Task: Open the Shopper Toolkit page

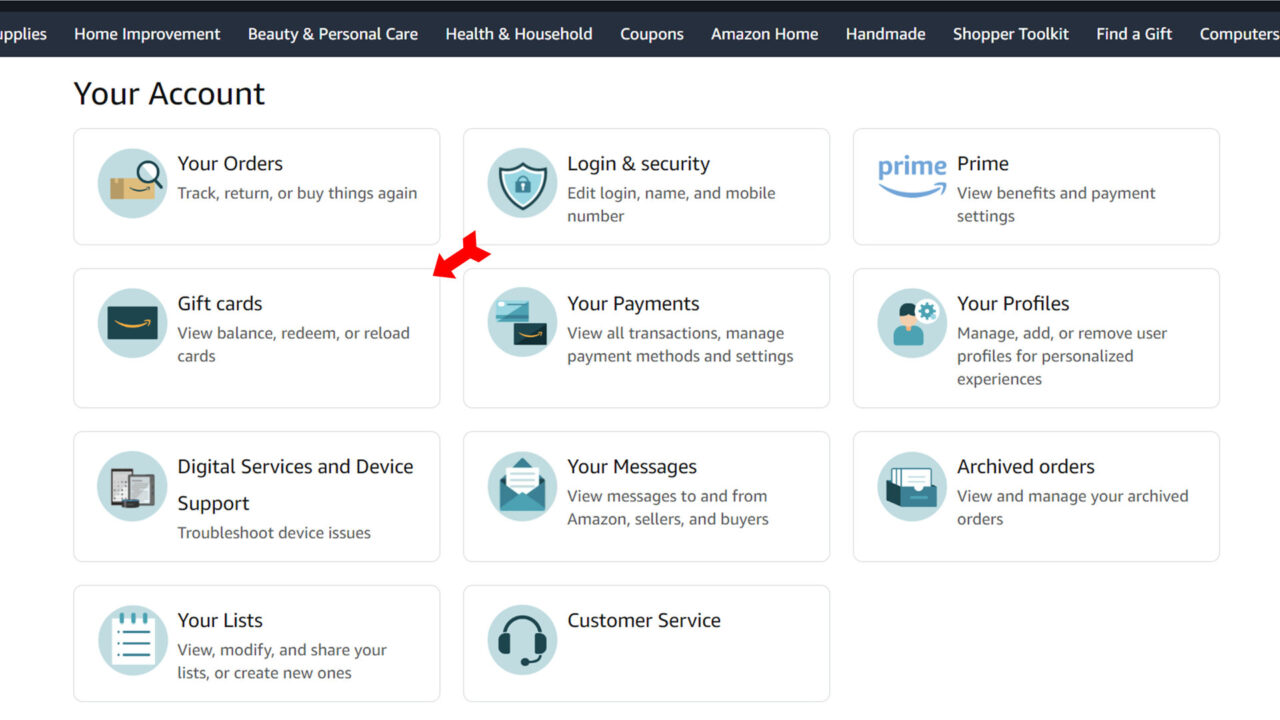Action: tap(1010, 33)
